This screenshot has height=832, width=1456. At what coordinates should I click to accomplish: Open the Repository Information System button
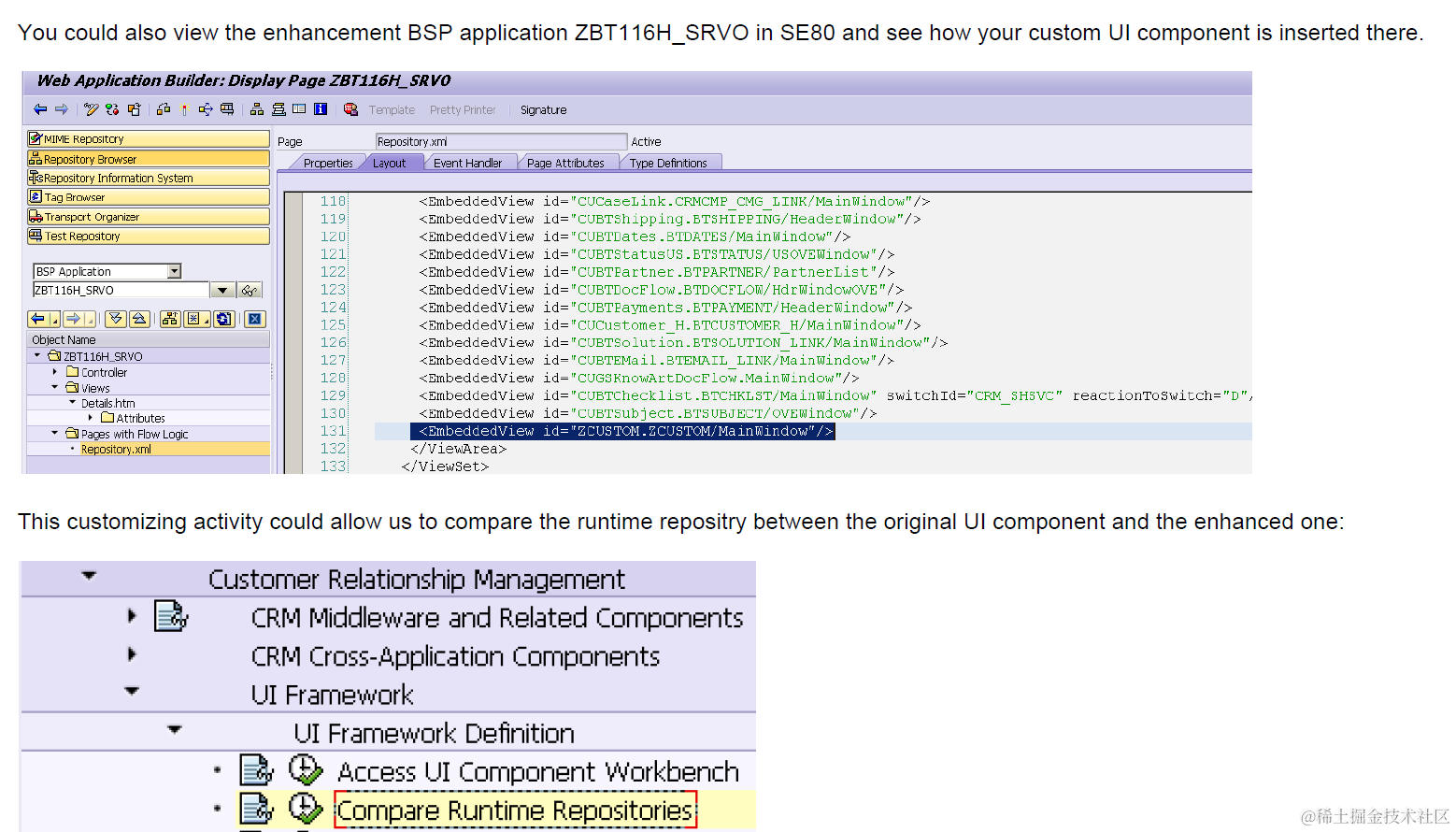[x=149, y=178]
